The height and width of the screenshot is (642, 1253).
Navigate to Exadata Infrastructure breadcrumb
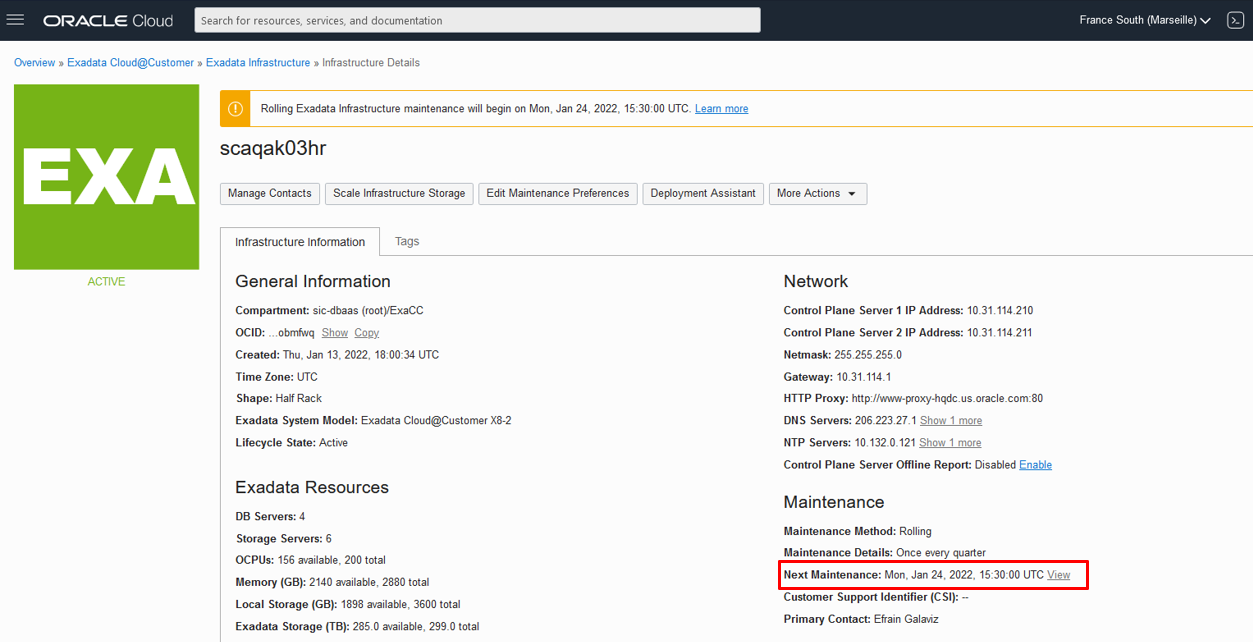[258, 62]
